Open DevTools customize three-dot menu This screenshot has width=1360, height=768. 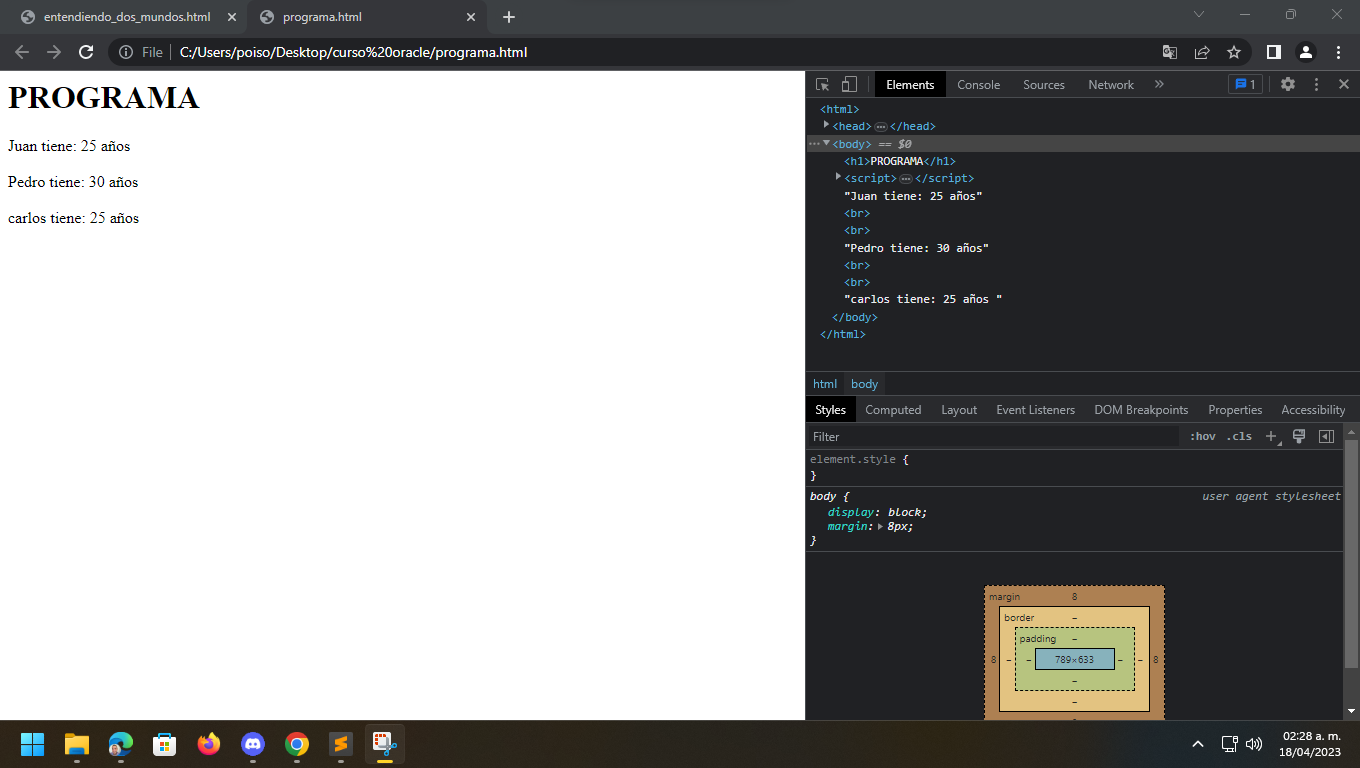tap(1316, 85)
